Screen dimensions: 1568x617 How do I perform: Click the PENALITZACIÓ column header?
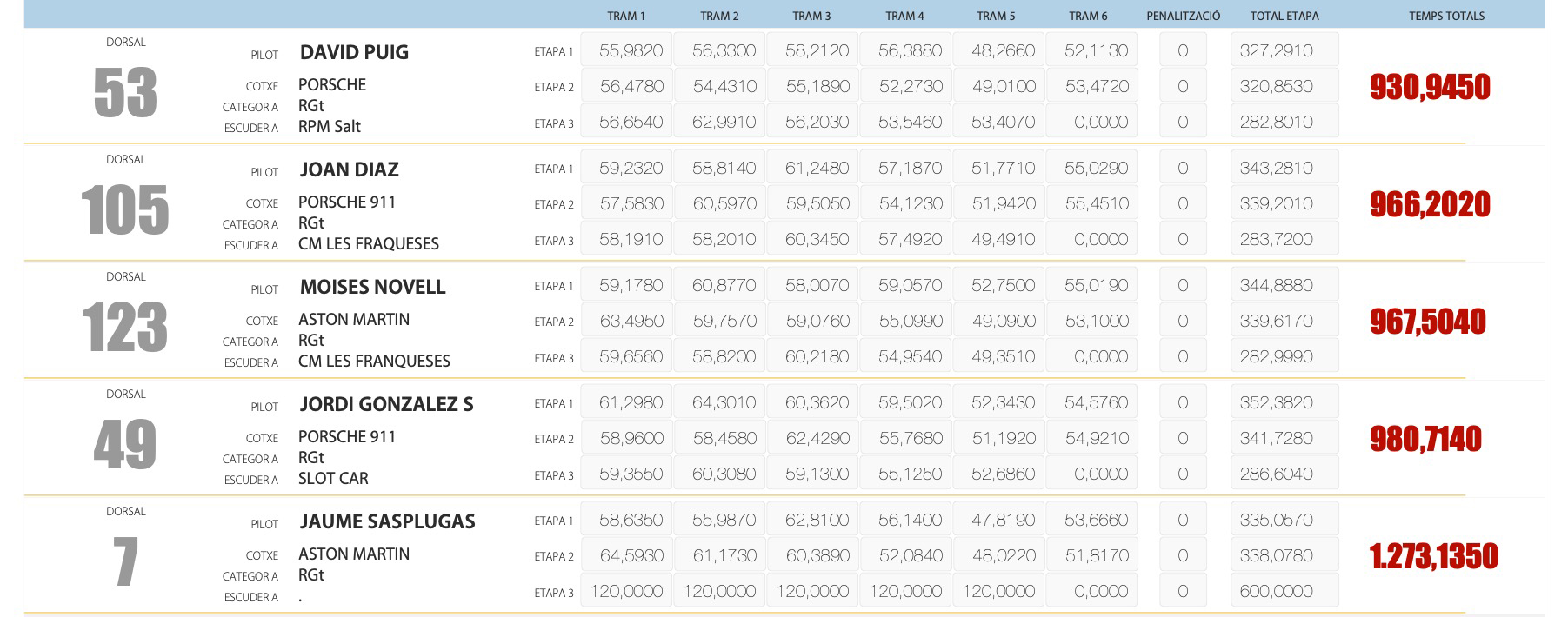[1183, 16]
